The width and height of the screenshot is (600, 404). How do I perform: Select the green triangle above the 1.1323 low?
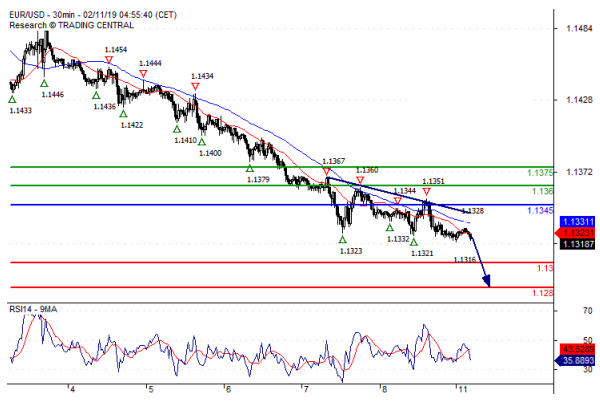[x=343, y=239]
